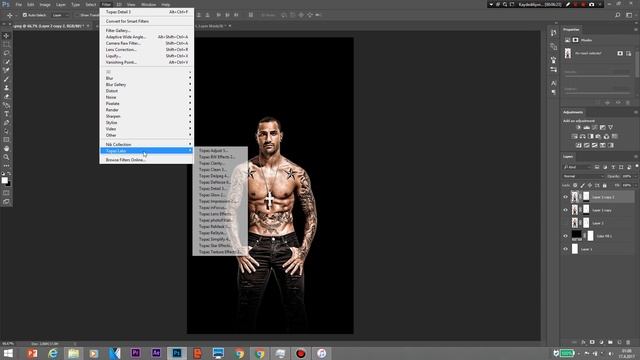Add a Levels adjustment

pos(587,127)
